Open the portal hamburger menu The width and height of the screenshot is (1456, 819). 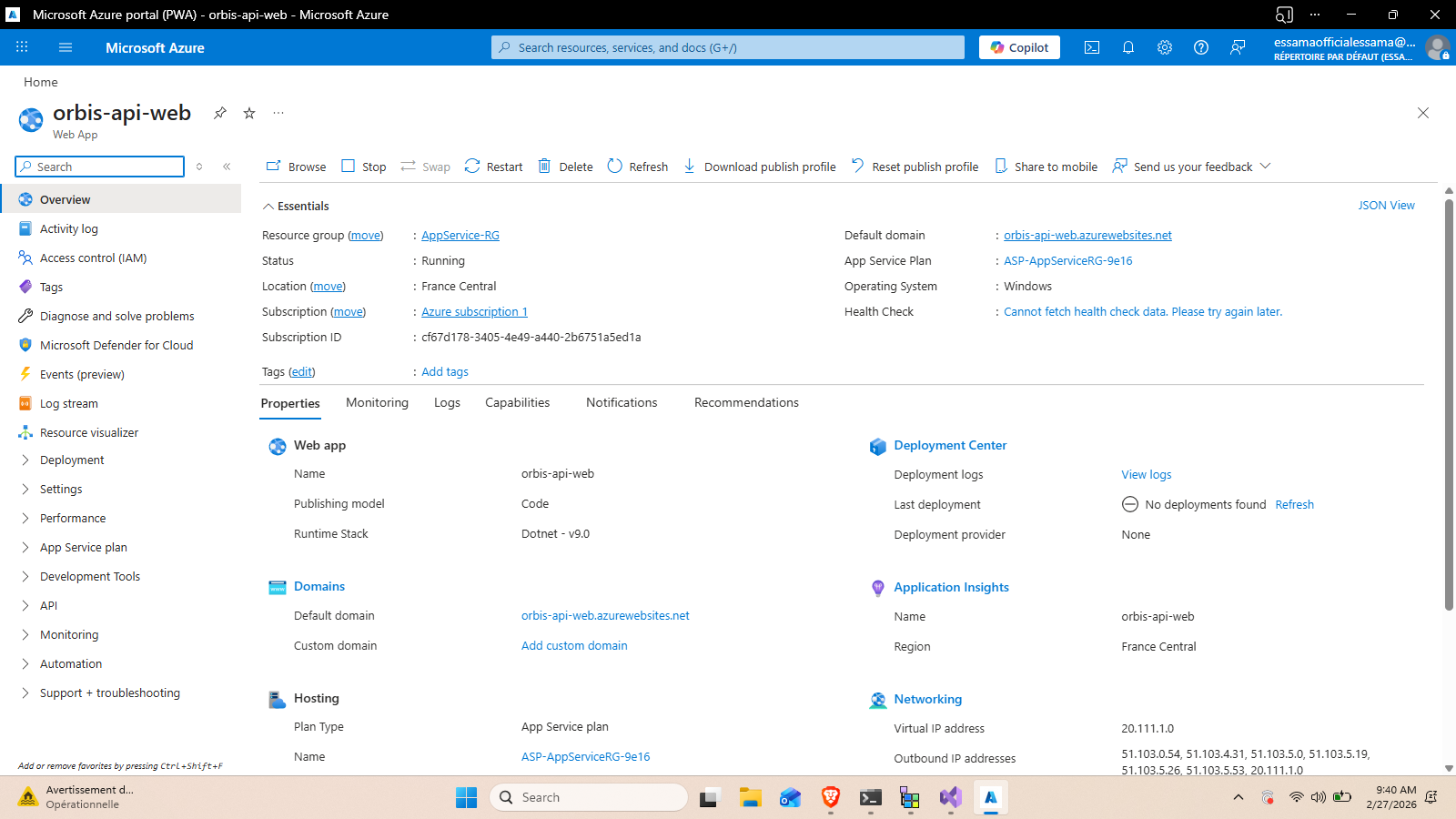[66, 47]
